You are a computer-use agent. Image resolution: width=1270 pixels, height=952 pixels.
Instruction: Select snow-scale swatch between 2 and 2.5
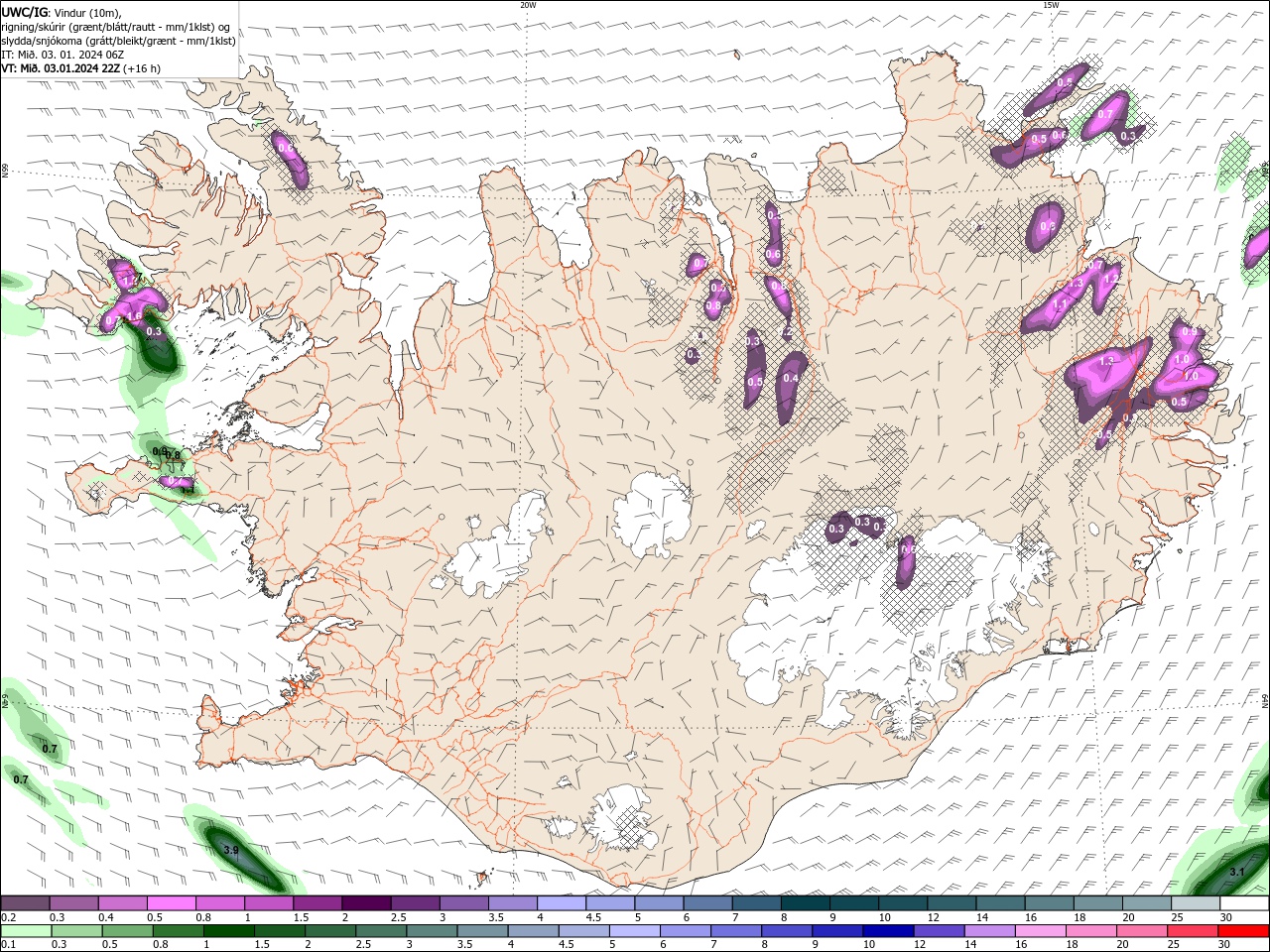pos(366,903)
